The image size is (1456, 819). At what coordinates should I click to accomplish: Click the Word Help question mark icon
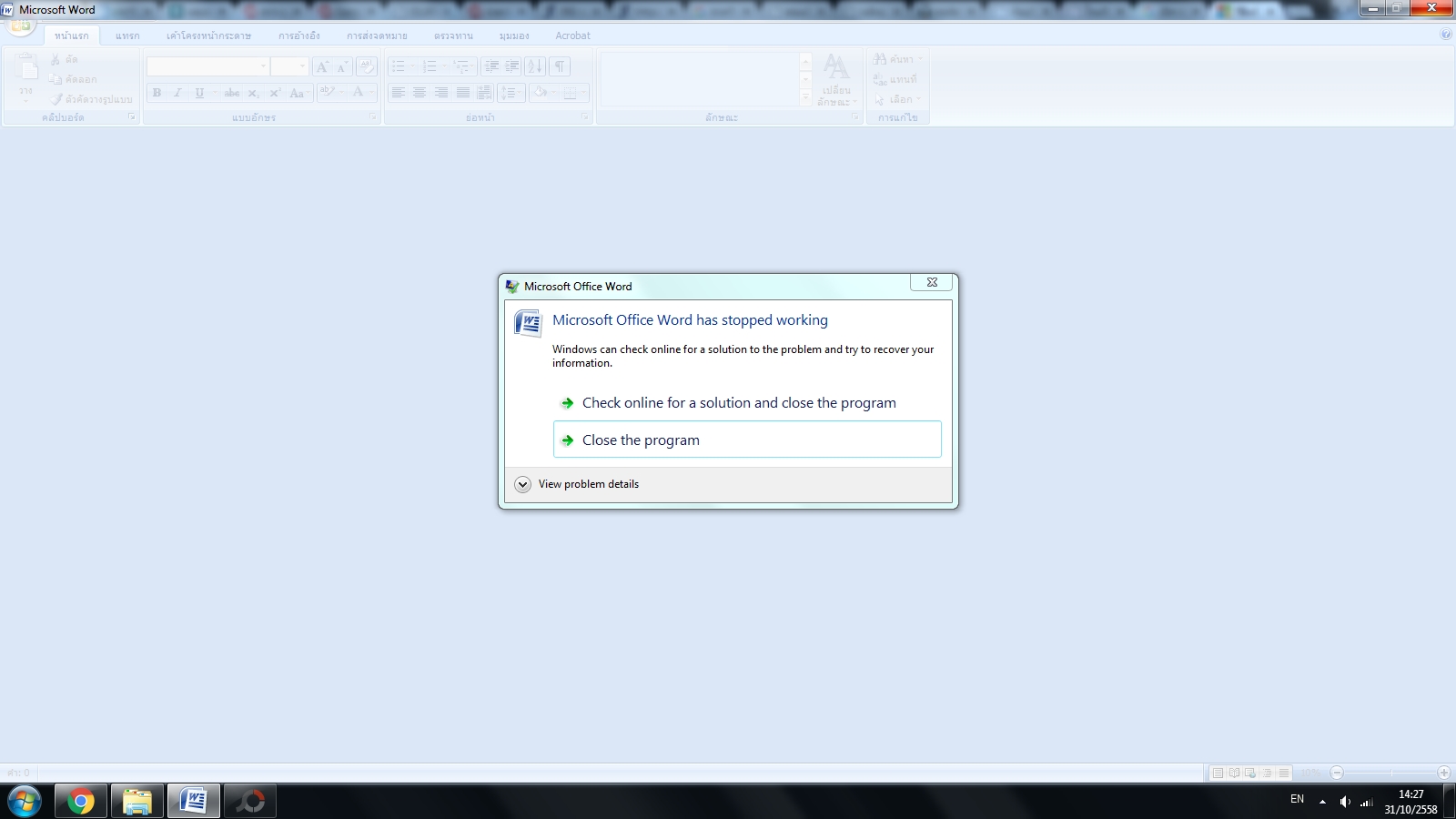click(1446, 35)
